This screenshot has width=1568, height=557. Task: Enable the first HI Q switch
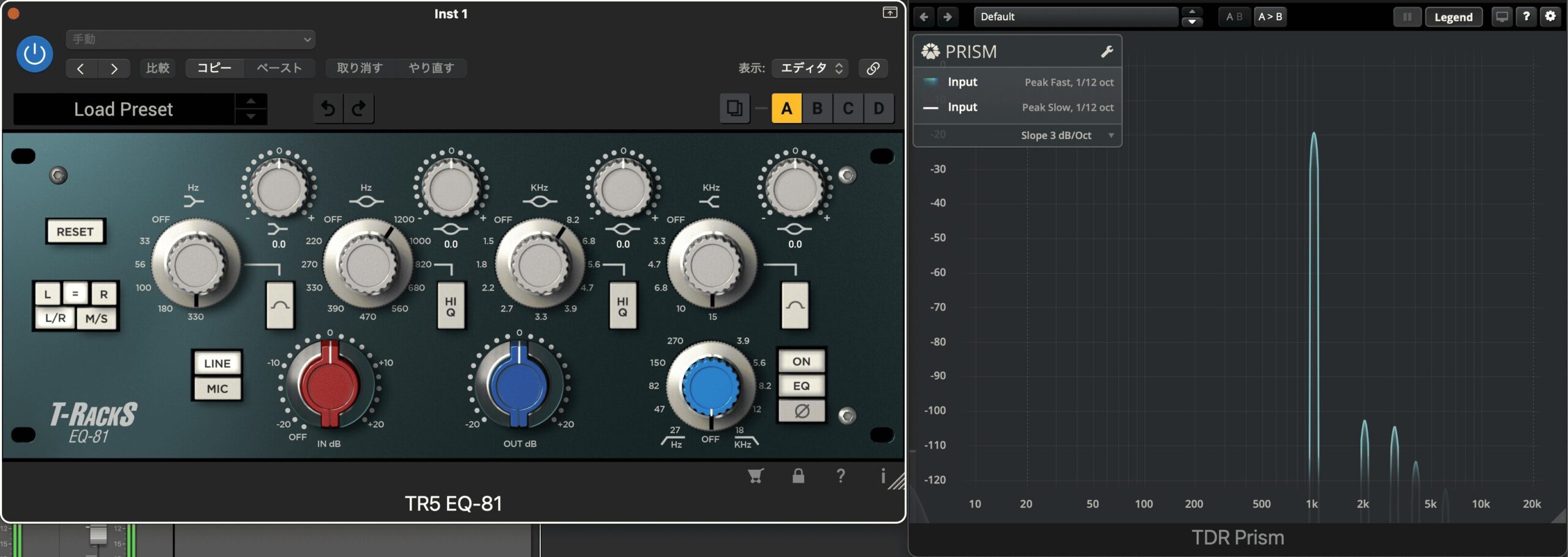(451, 306)
